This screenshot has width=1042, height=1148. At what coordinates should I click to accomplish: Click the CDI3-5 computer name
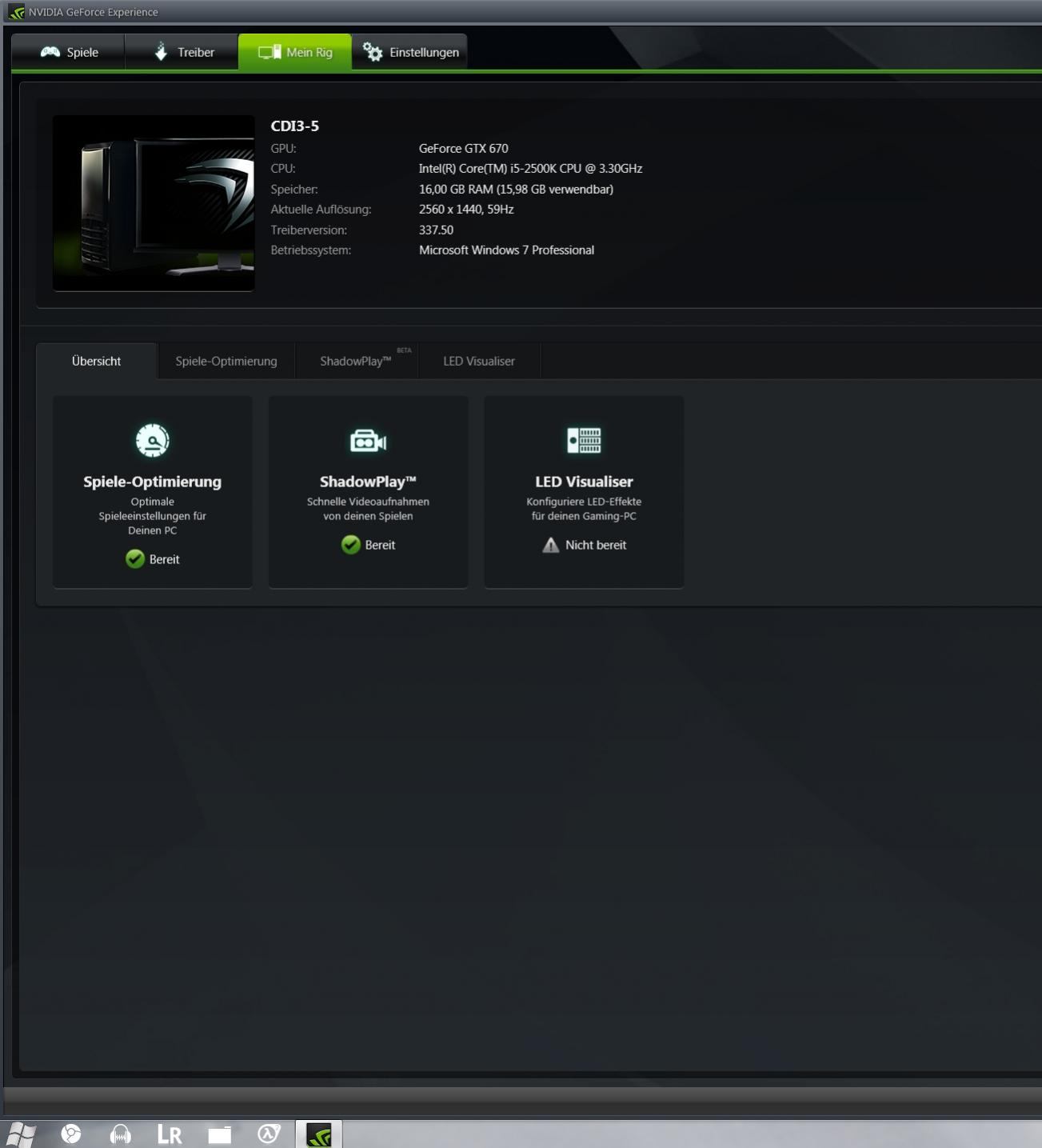(x=294, y=126)
